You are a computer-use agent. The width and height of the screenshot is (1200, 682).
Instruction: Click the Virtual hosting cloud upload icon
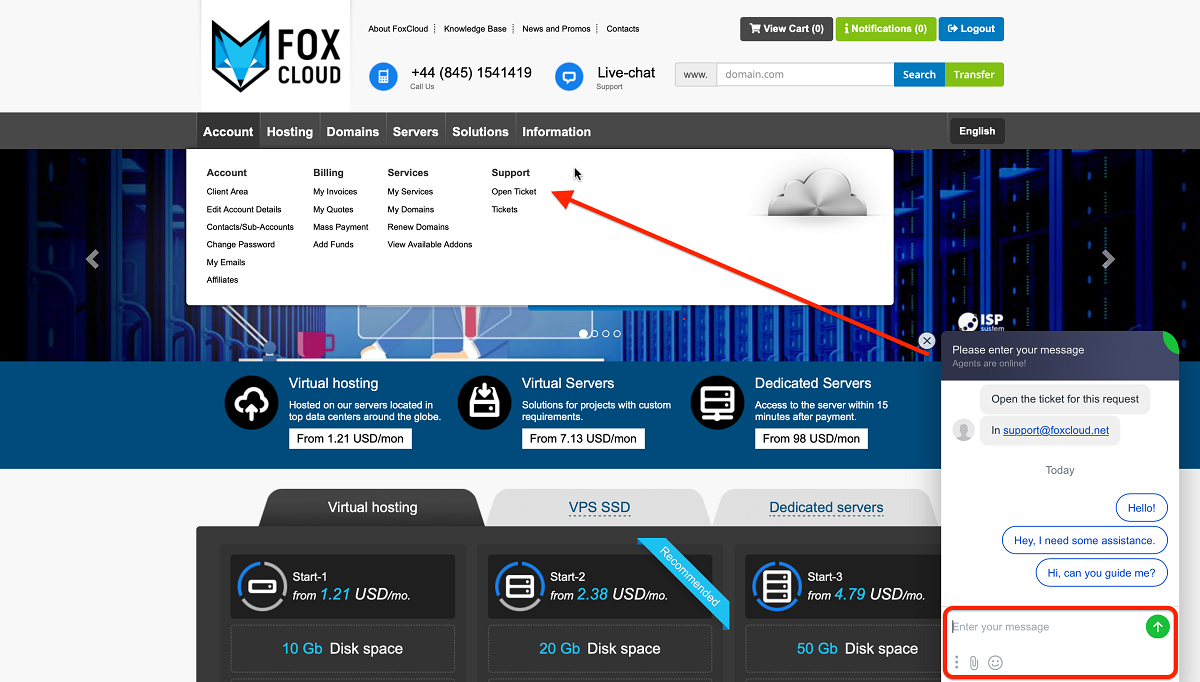click(251, 402)
